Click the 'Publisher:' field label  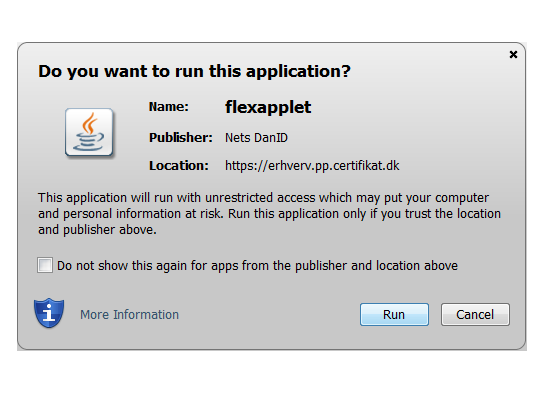point(181,137)
